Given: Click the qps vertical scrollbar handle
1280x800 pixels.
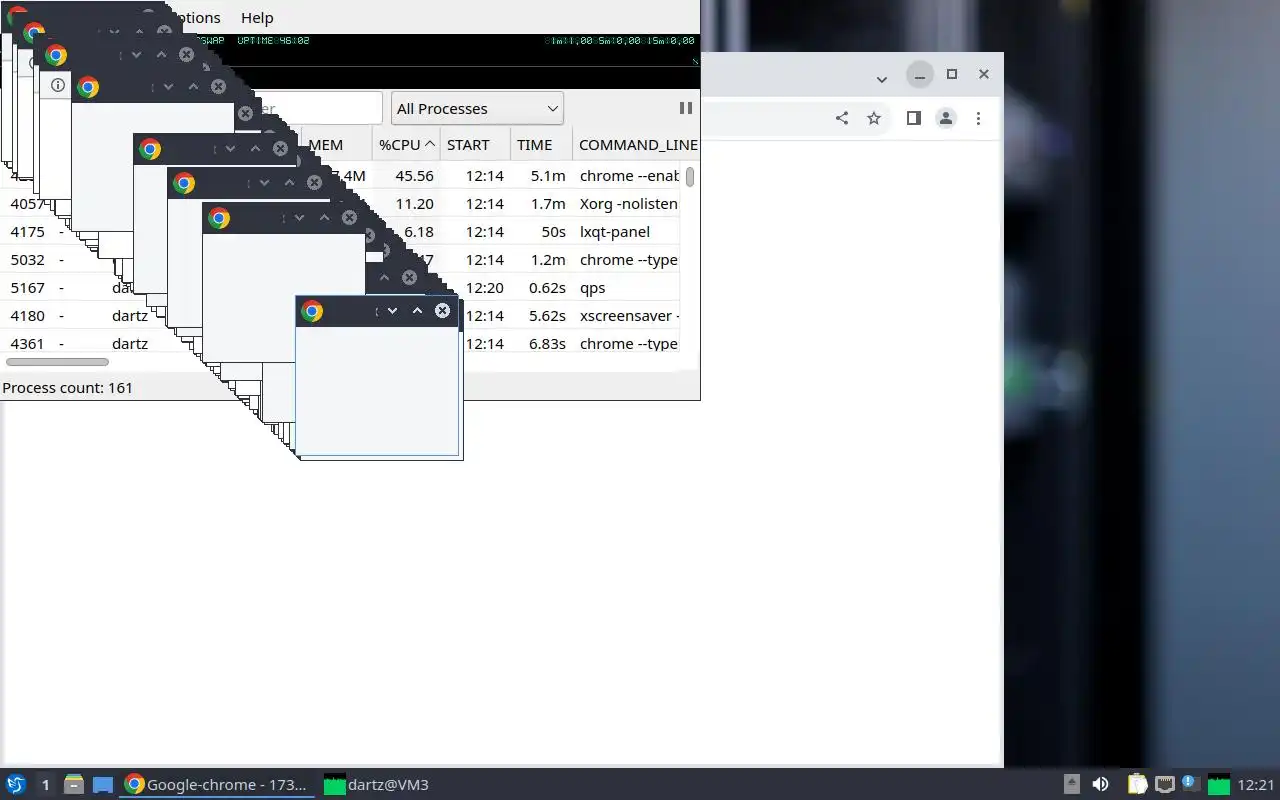Looking at the screenshot, I should (x=690, y=176).
